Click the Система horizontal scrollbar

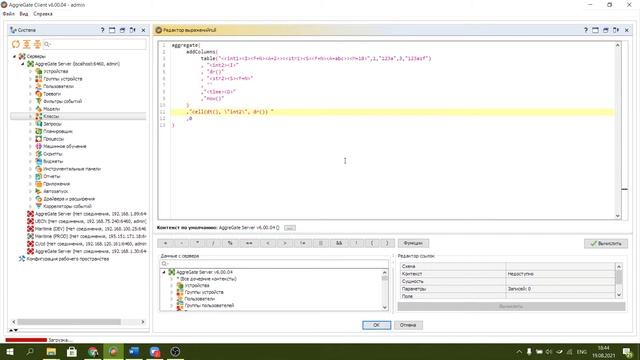(x=69, y=322)
